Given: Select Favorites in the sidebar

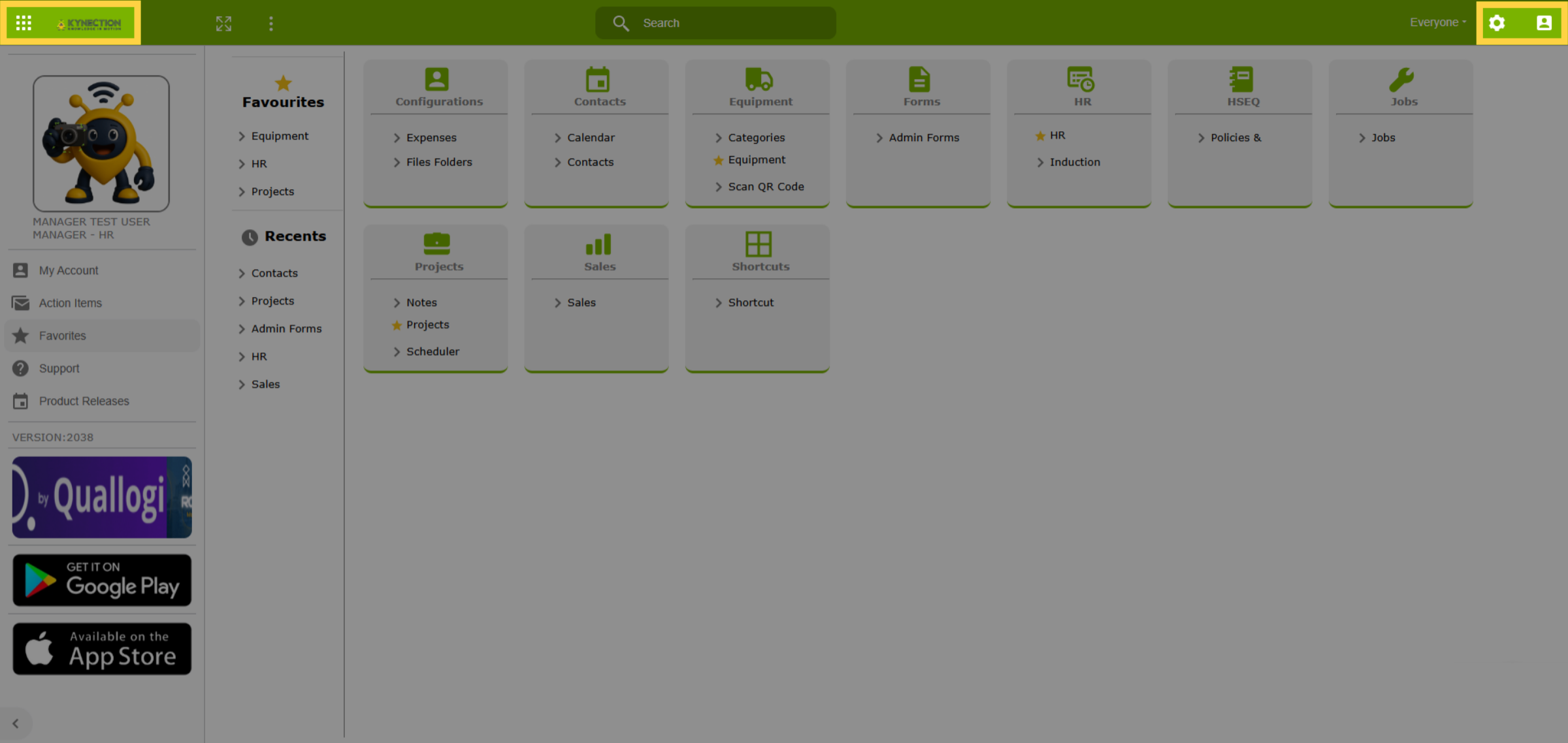Looking at the screenshot, I should click(x=101, y=336).
